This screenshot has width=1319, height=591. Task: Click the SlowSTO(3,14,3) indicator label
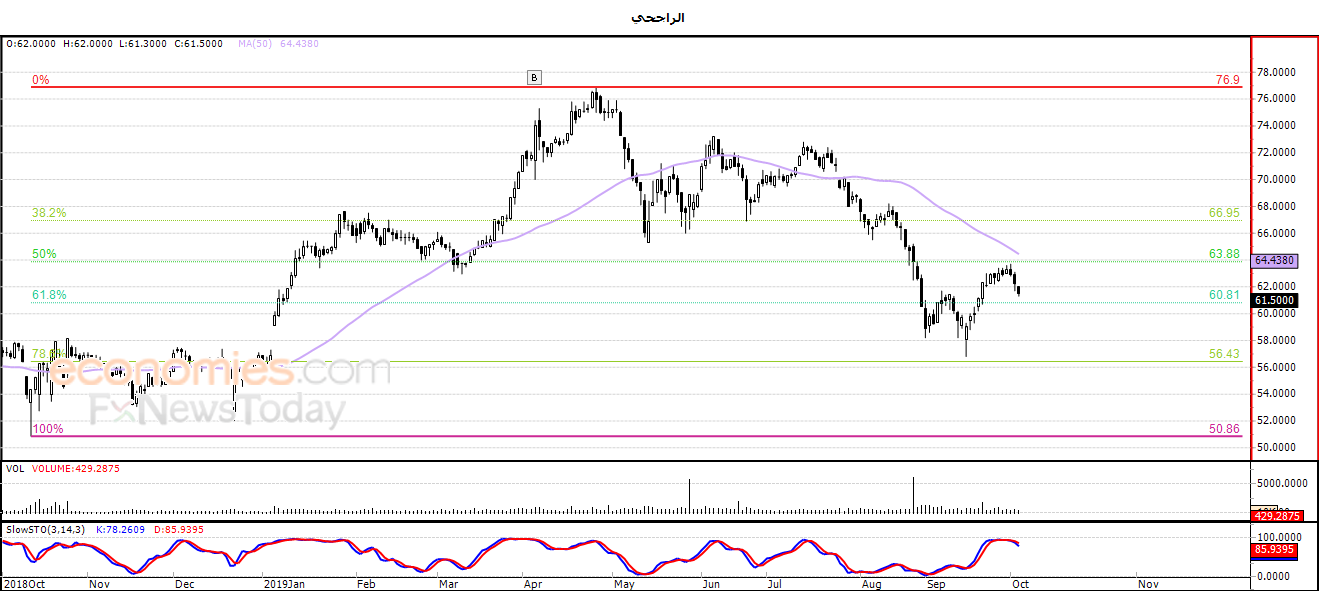coord(47,528)
